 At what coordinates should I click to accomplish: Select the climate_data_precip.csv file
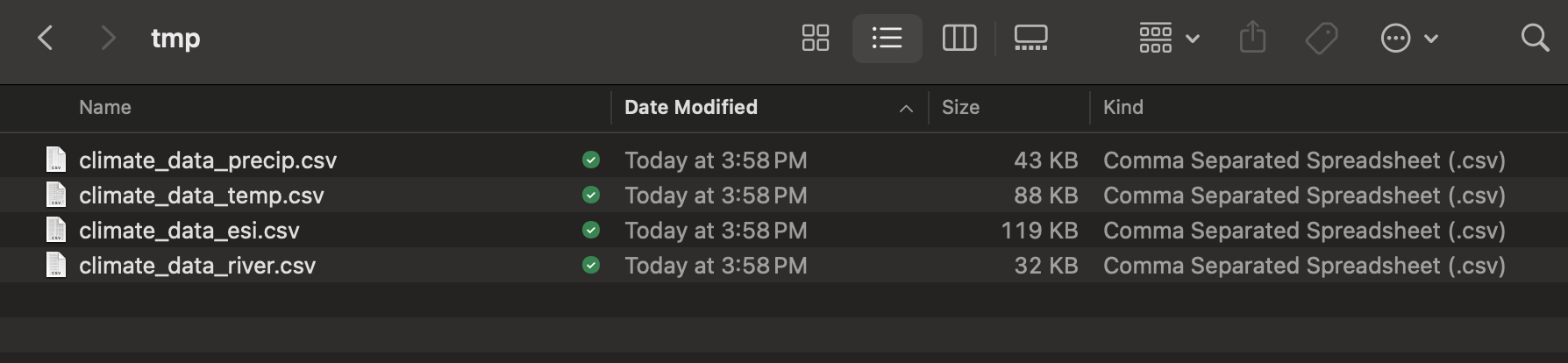[208, 160]
